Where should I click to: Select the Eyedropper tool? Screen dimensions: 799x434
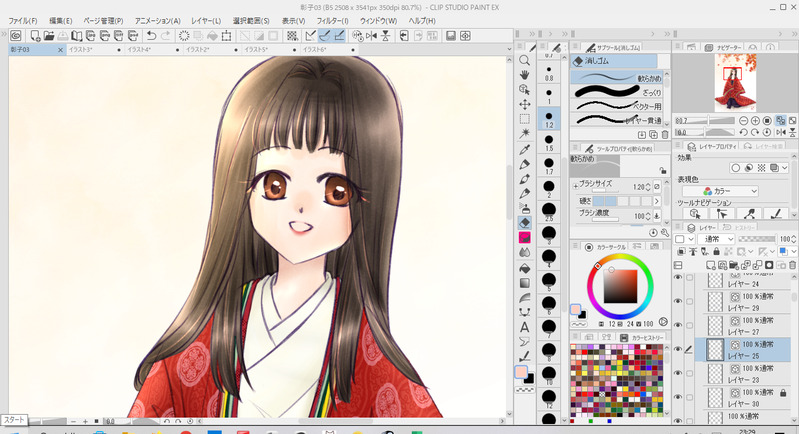[x=524, y=150]
